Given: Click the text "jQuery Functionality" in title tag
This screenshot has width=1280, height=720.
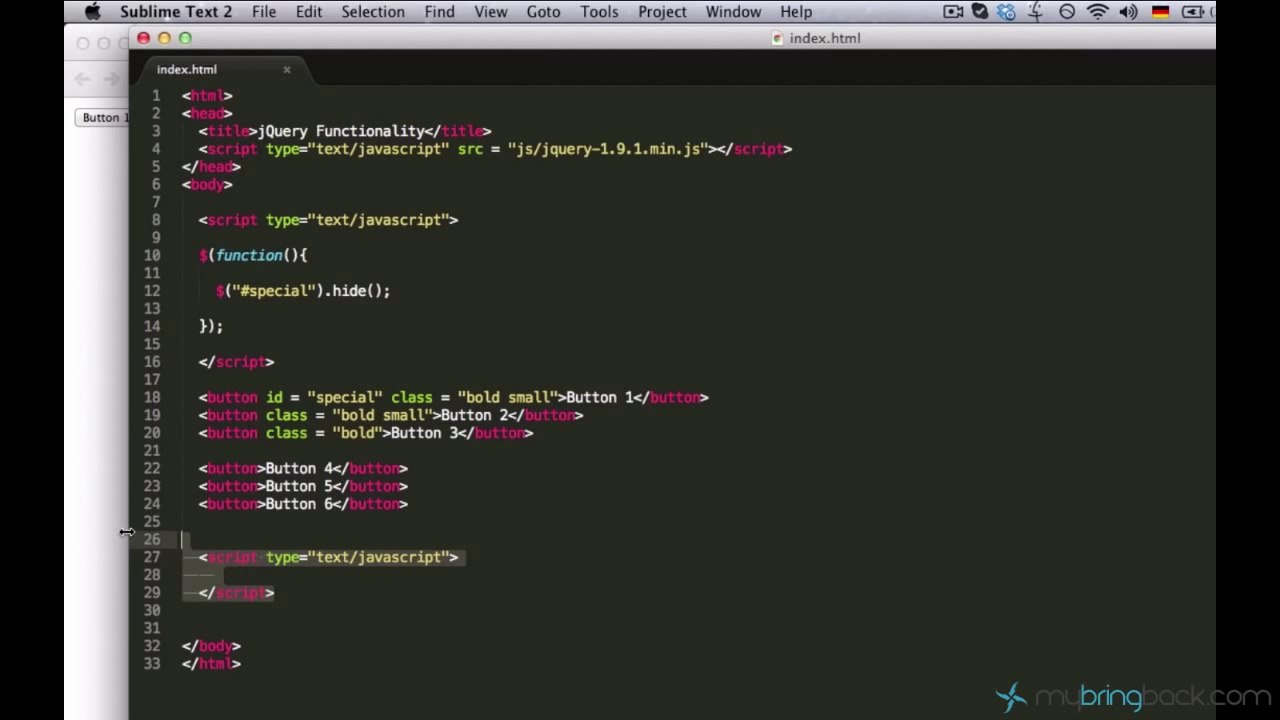Looking at the screenshot, I should coord(341,131).
